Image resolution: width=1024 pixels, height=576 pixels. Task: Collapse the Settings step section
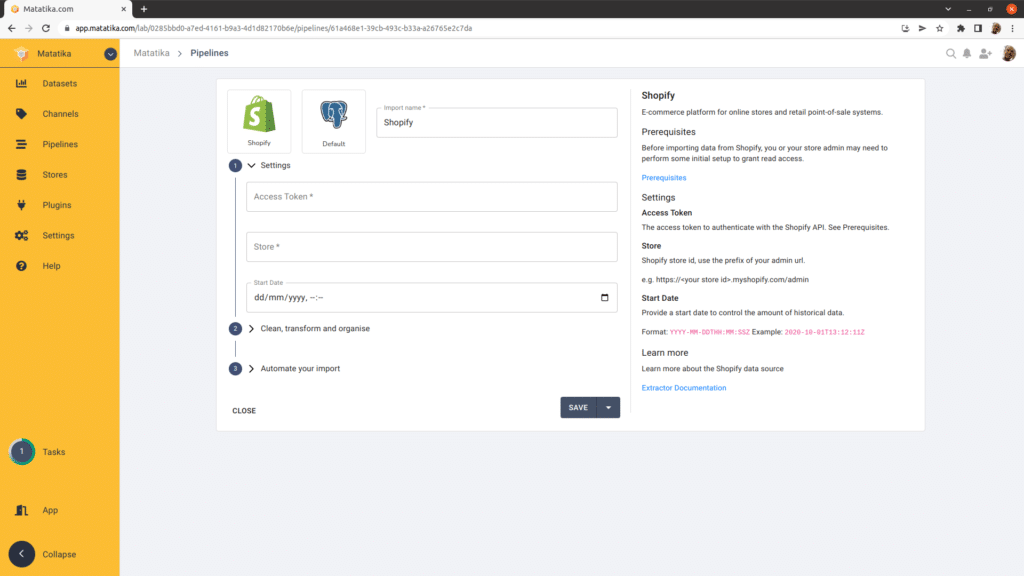coord(252,165)
